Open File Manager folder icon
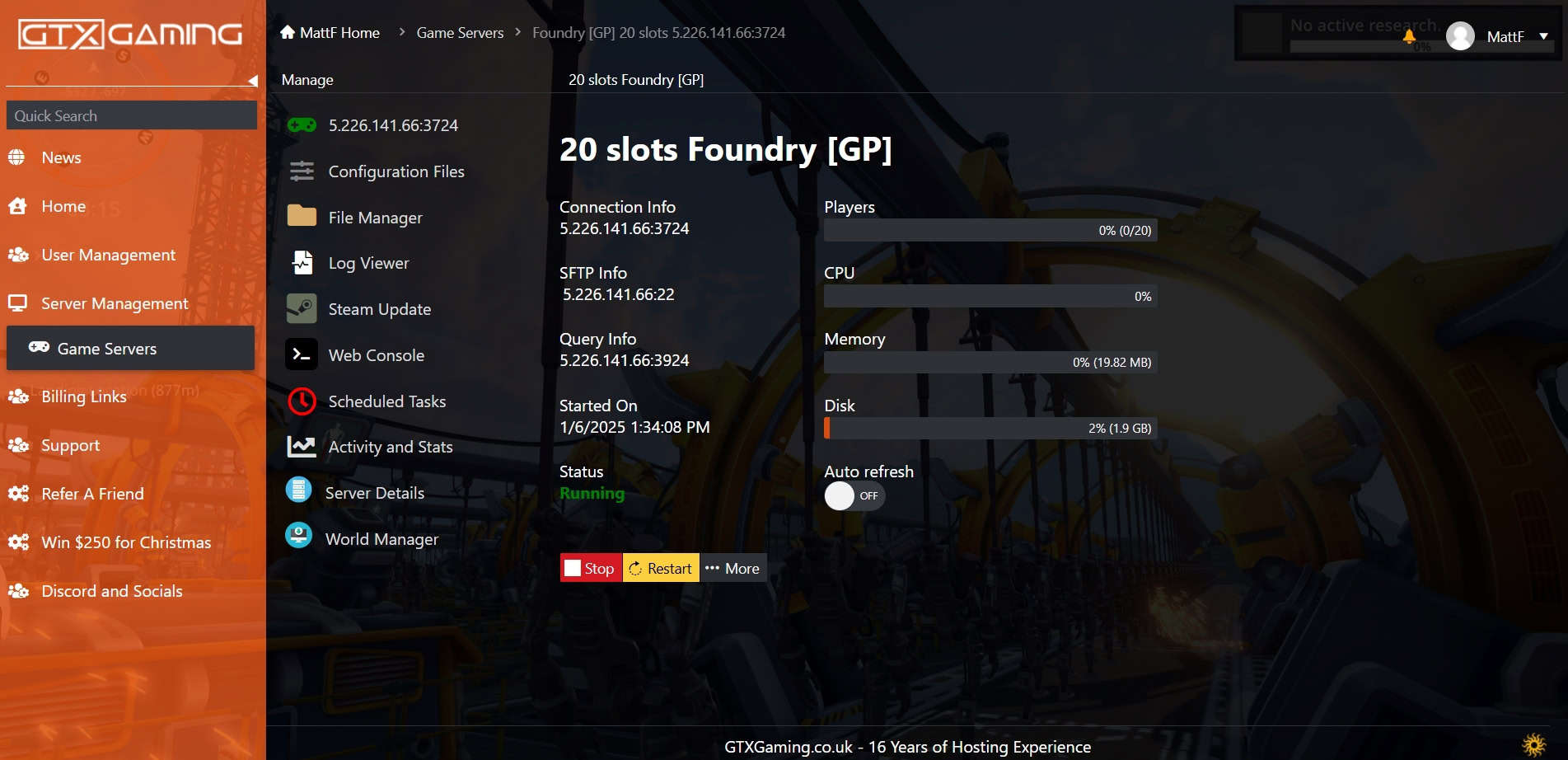1568x760 pixels. 302,217
